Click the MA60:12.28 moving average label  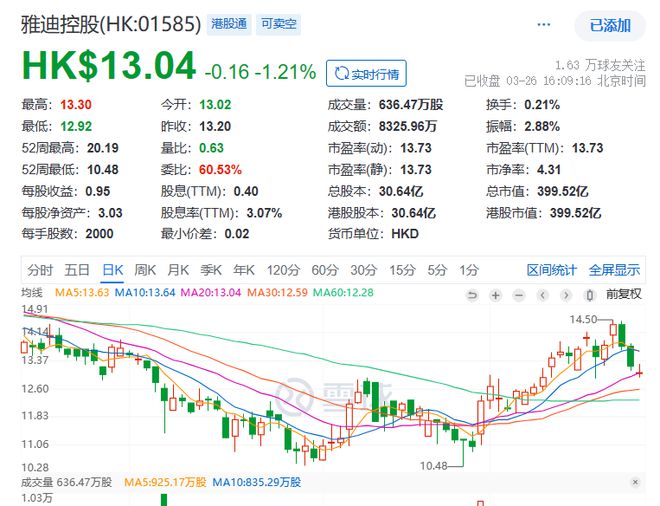coord(343,293)
